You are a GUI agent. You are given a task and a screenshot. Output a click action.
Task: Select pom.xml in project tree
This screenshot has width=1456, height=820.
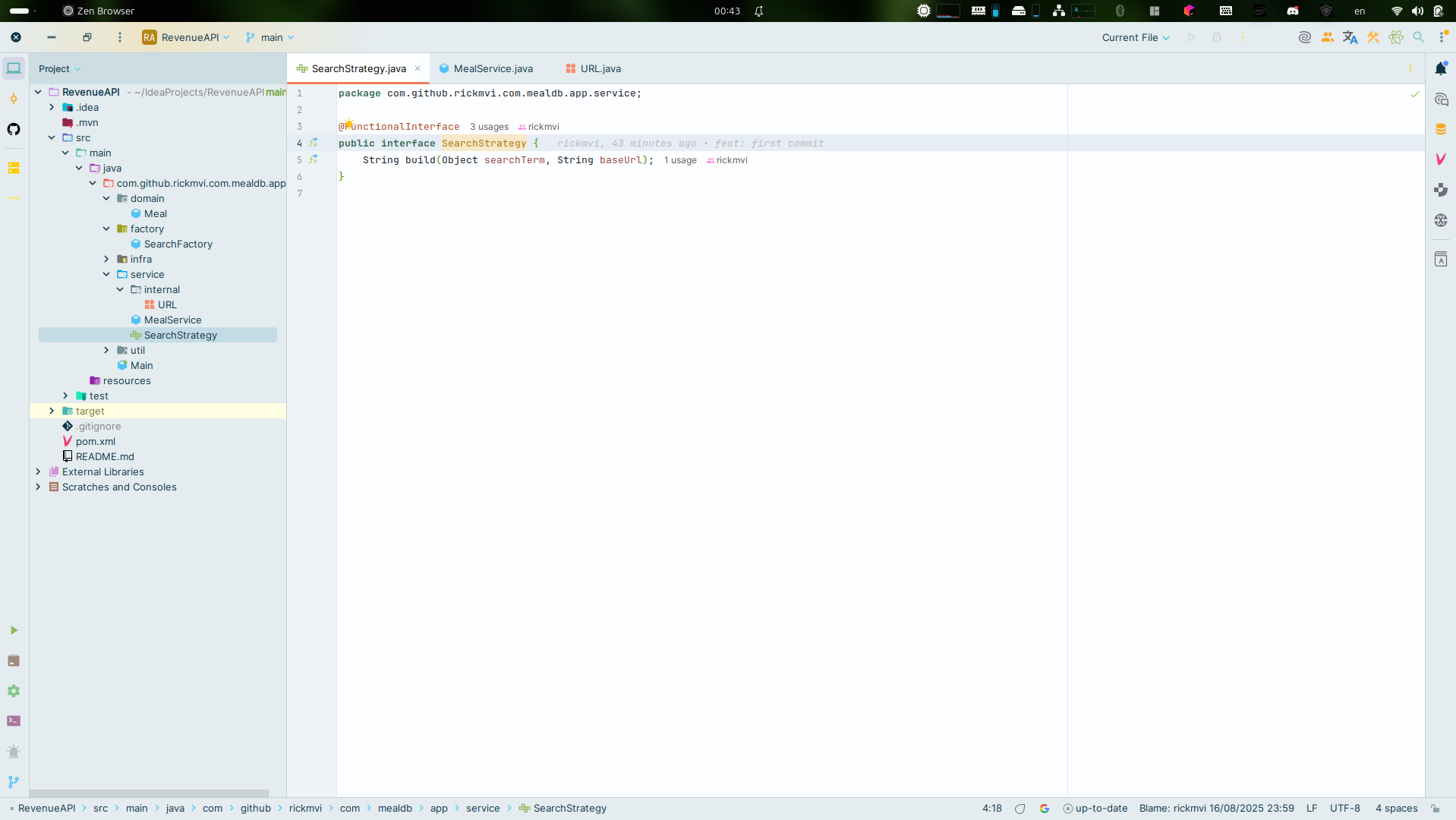pyautogui.click(x=96, y=441)
